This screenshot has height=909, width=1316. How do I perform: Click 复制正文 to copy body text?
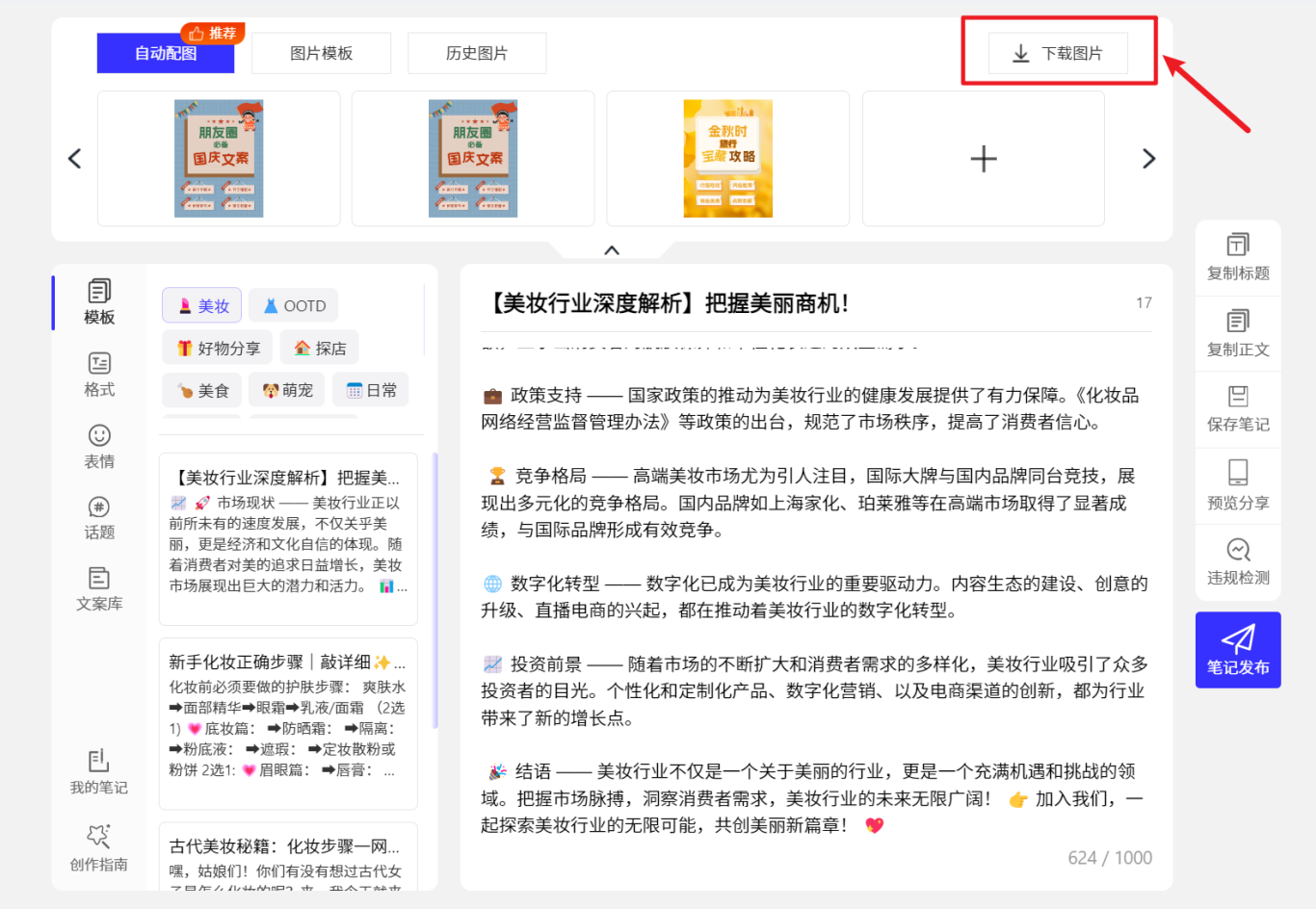tap(1238, 334)
